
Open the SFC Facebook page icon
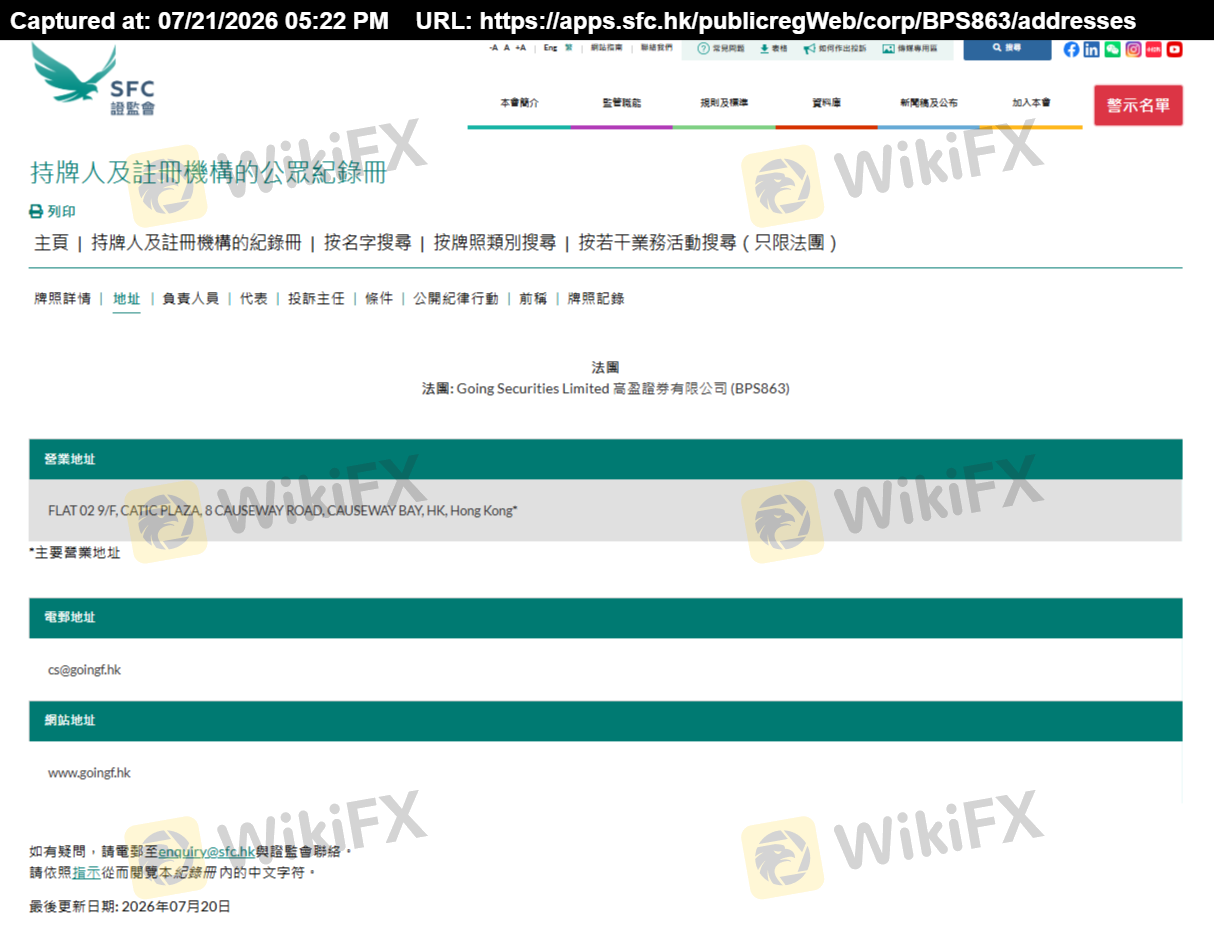(1071, 49)
